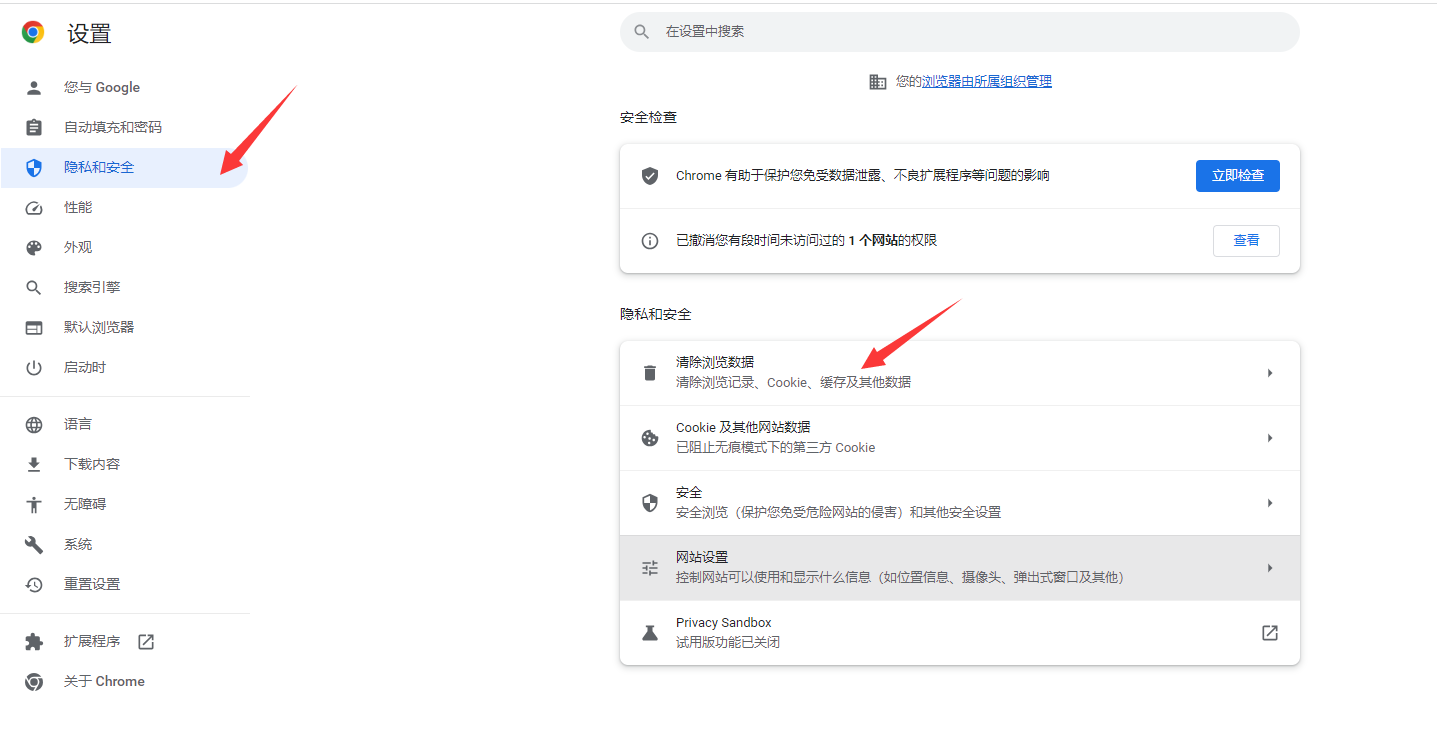
Task: Click the search magnifier icon in the search bar
Action: pyautogui.click(x=642, y=32)
